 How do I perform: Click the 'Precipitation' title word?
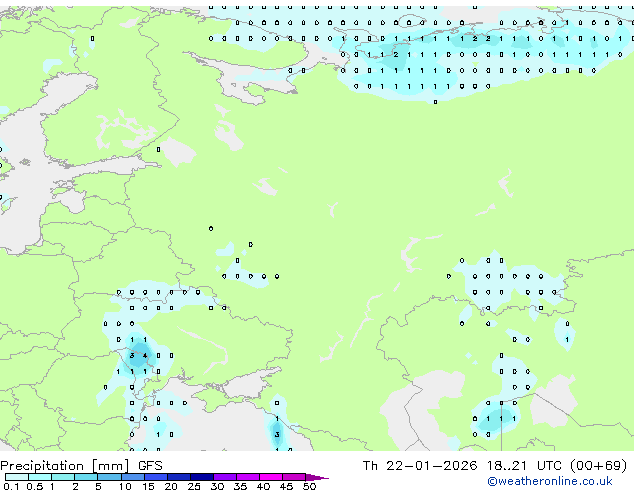42,466
